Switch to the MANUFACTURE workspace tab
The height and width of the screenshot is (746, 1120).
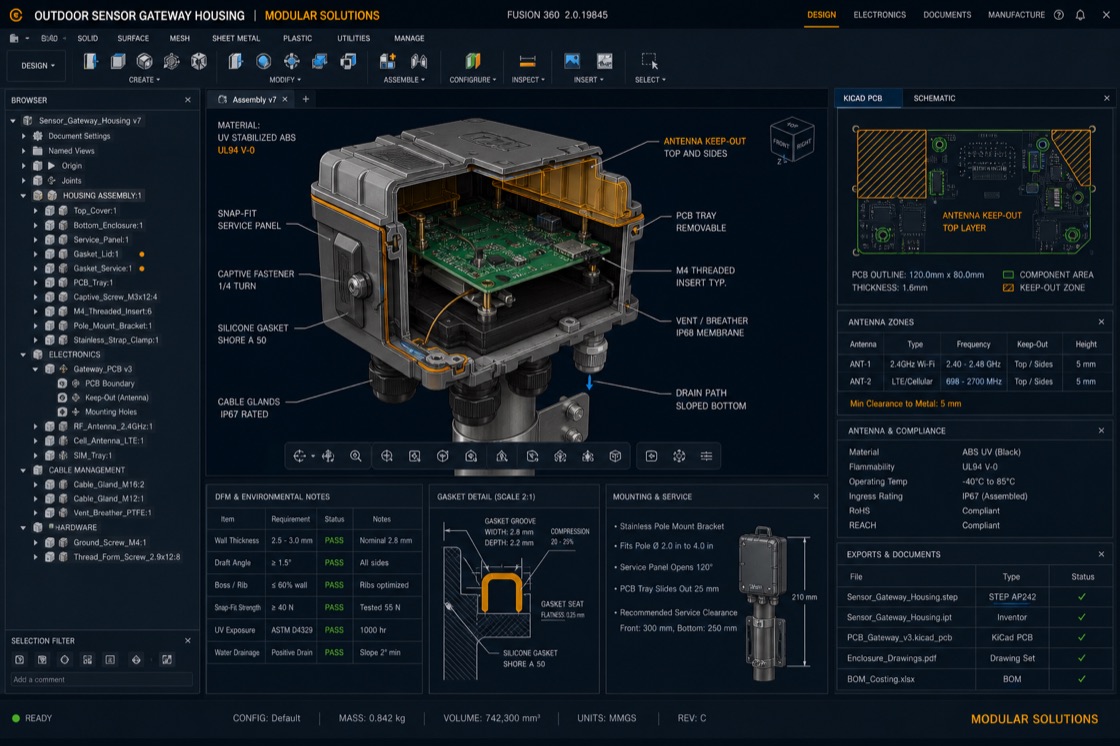[x=1016, y=15]
